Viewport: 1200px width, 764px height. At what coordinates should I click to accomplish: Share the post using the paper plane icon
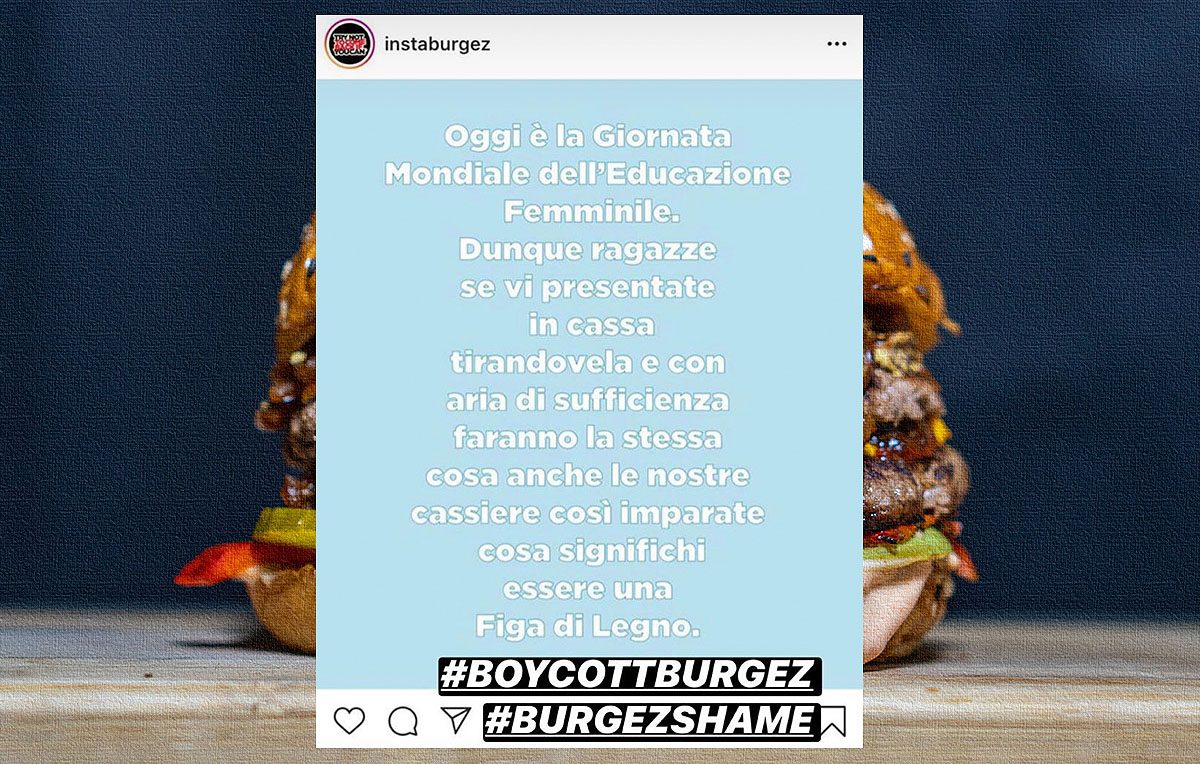tap(455, 720)
